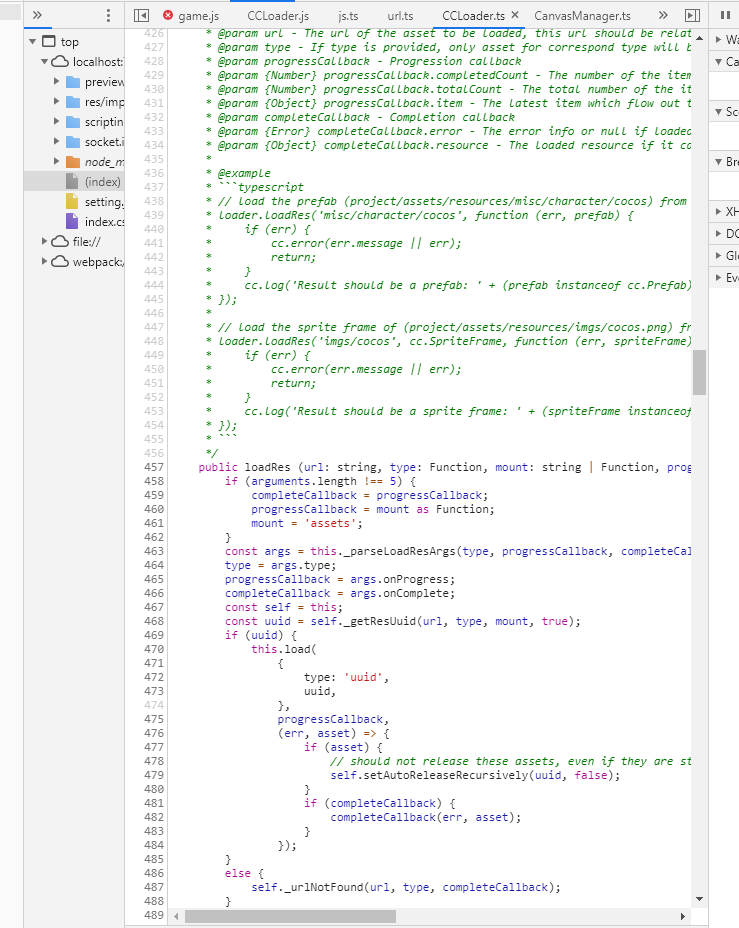This screenshot has height=928, width=739.
Task: Collapse the top frame tree node
Action: coord(33,41)
